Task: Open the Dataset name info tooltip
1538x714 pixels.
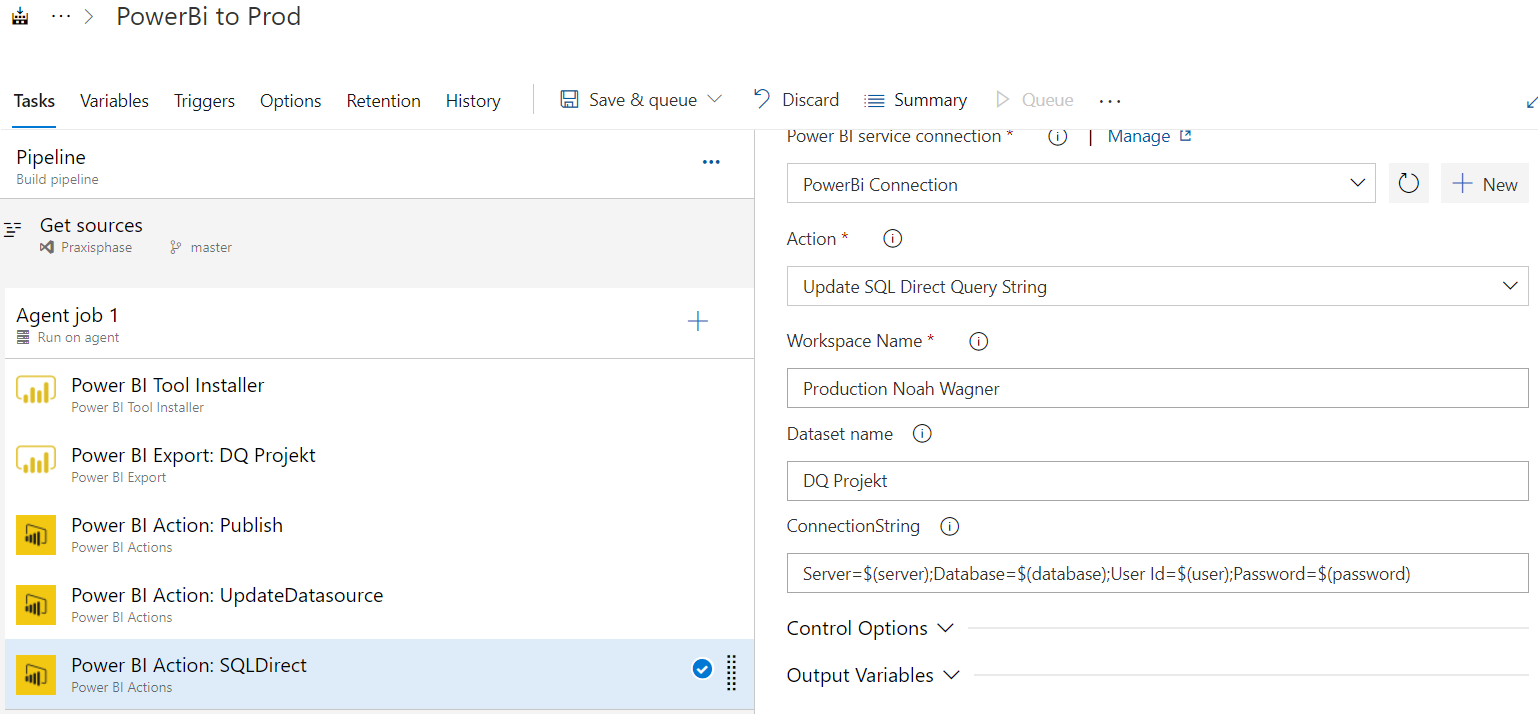Action: (921, 433)
